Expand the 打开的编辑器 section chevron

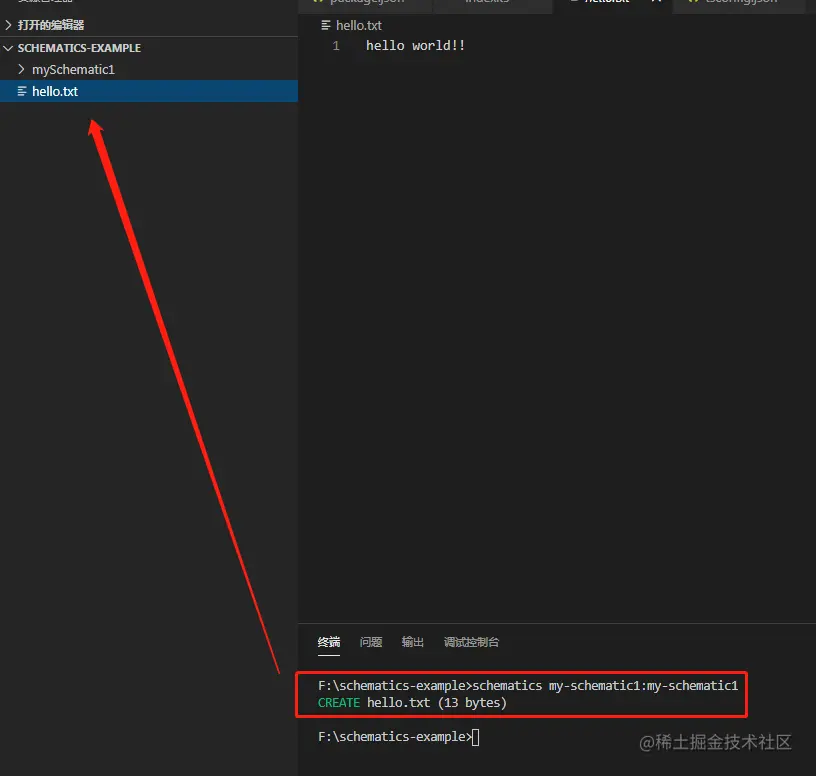pos(8,25)
